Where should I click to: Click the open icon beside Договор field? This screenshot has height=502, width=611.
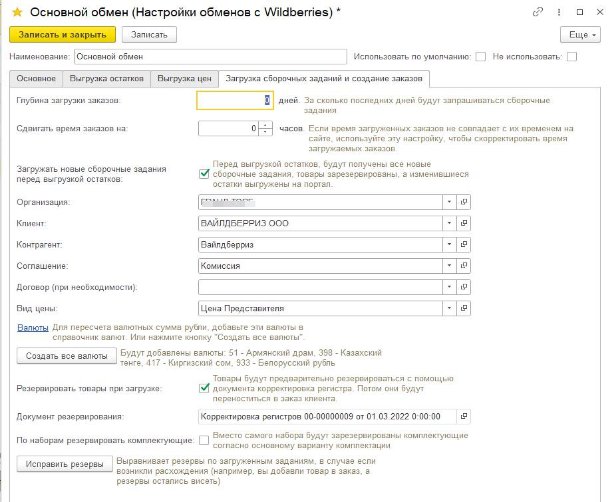[x=463, y=287]
